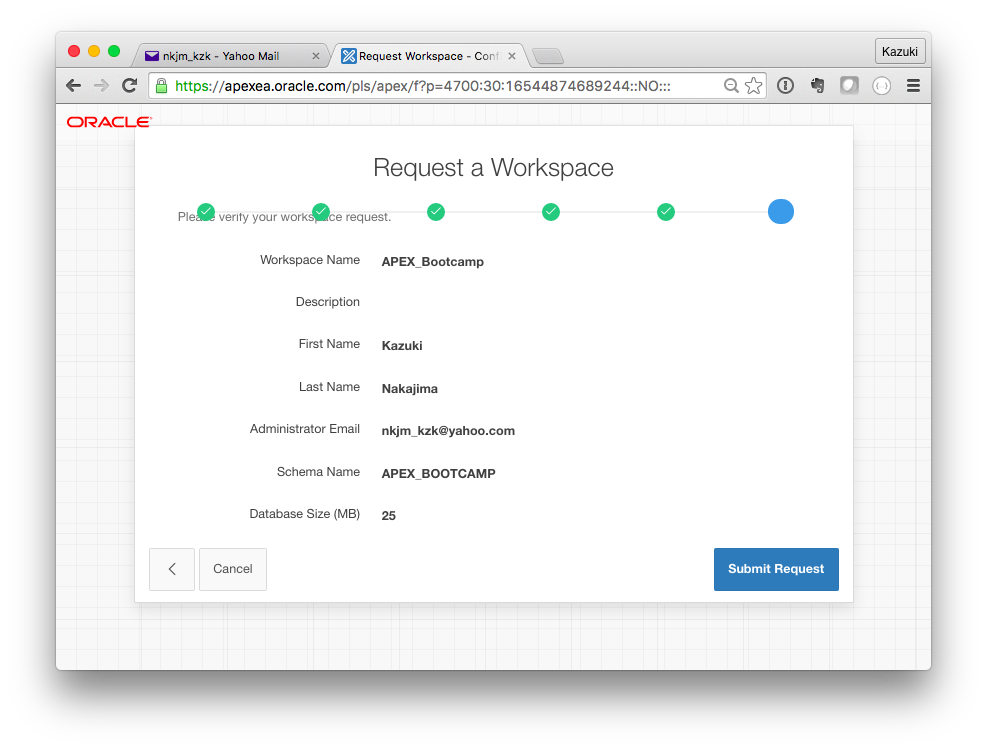Maximize the window with green button
Image resolution: width=987 pixels, height=750 pixels.
tap(114, 51)
